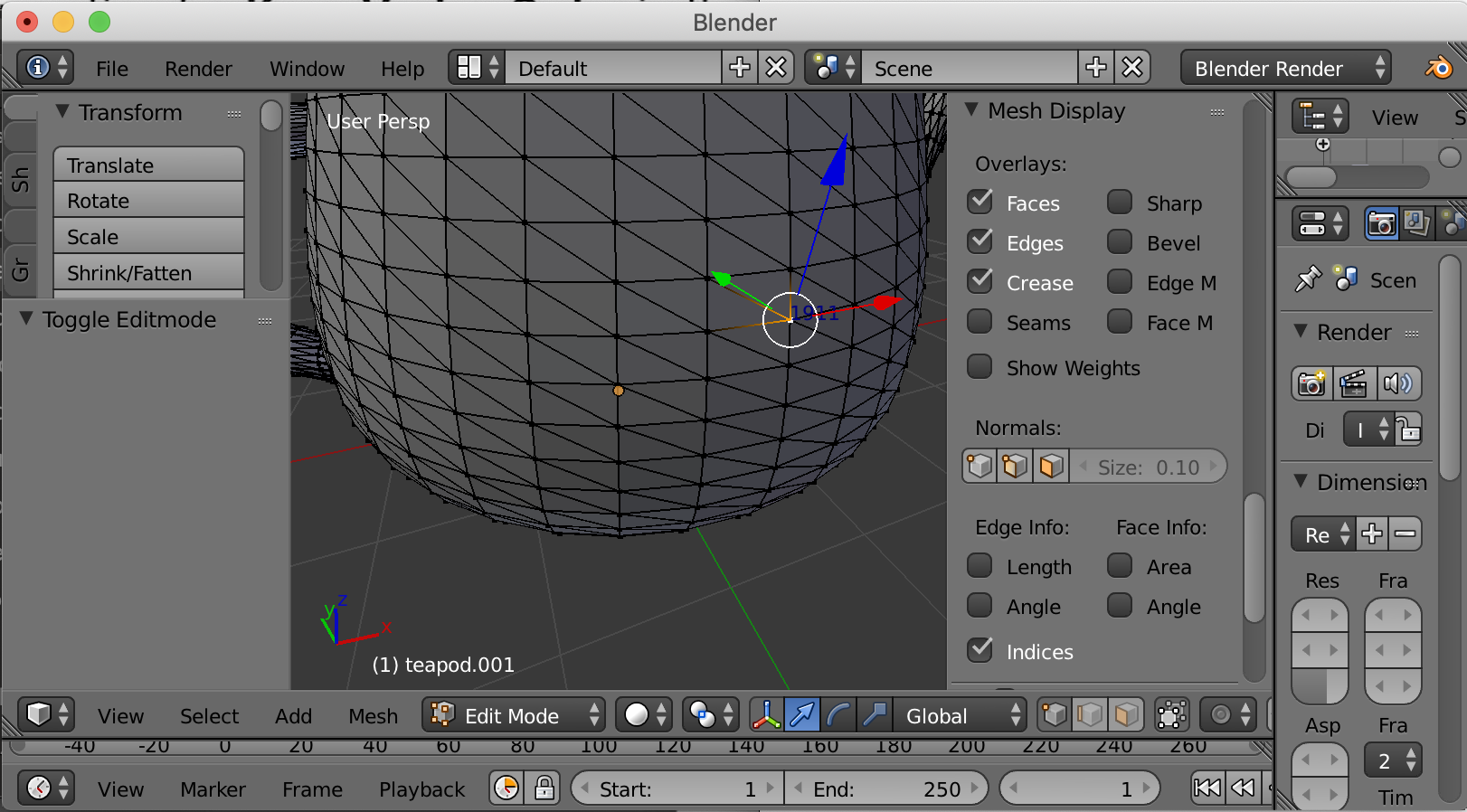This screenshot has width=1467, height=812.
Task: Open 3D View editor type selector
Action: coord(45,715)
